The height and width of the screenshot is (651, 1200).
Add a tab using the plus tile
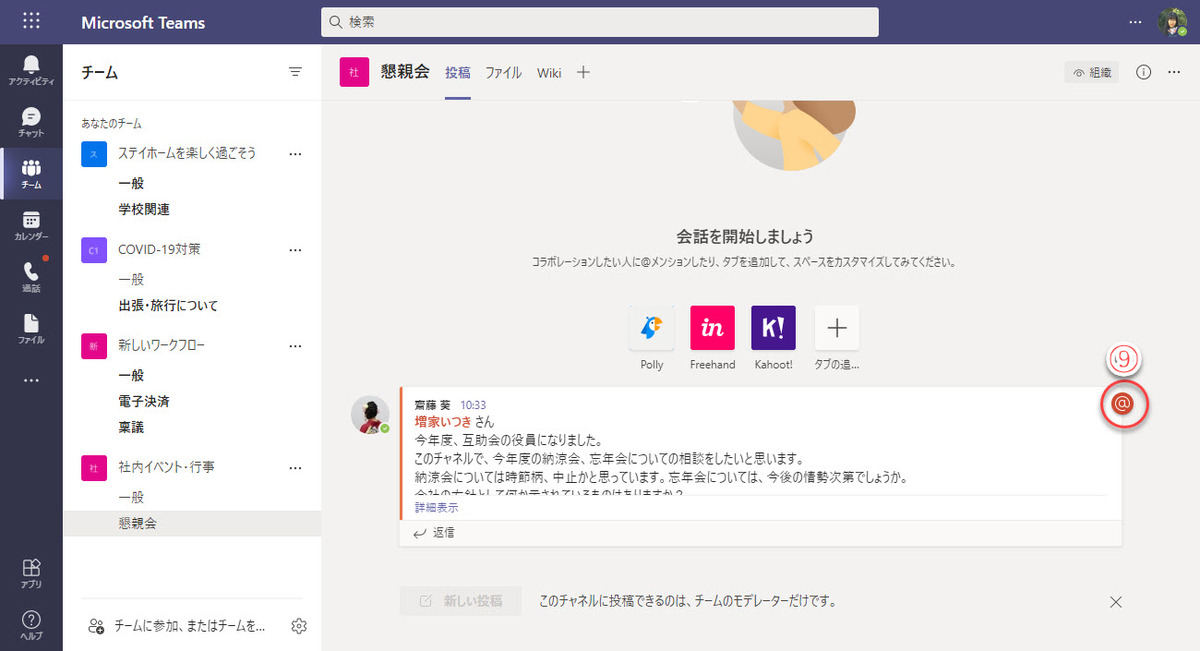[x=837, y=328]
